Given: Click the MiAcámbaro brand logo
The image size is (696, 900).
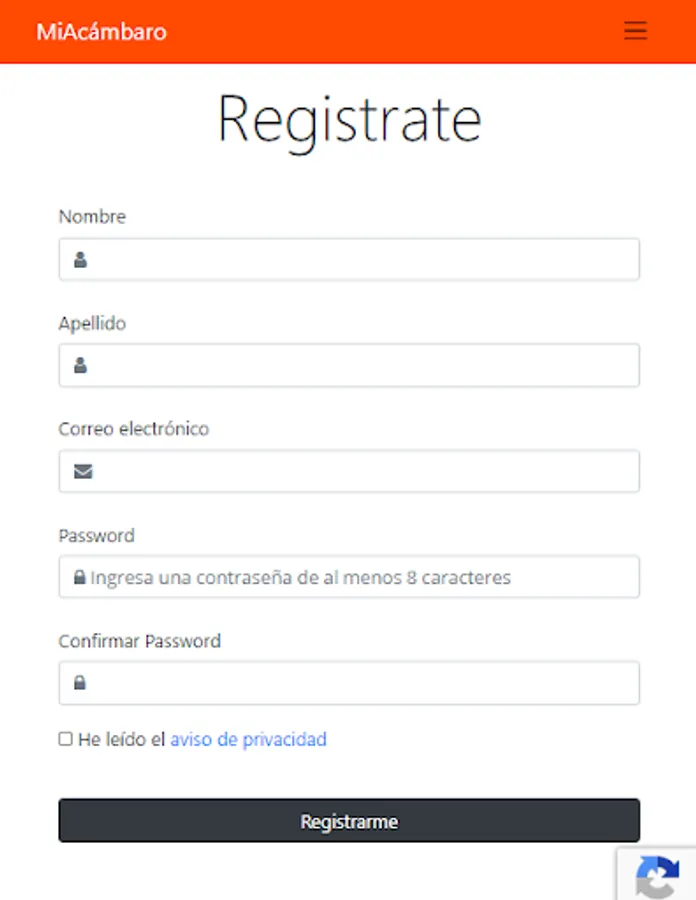Looking at the screenshot, I should (x=101, y=32).
